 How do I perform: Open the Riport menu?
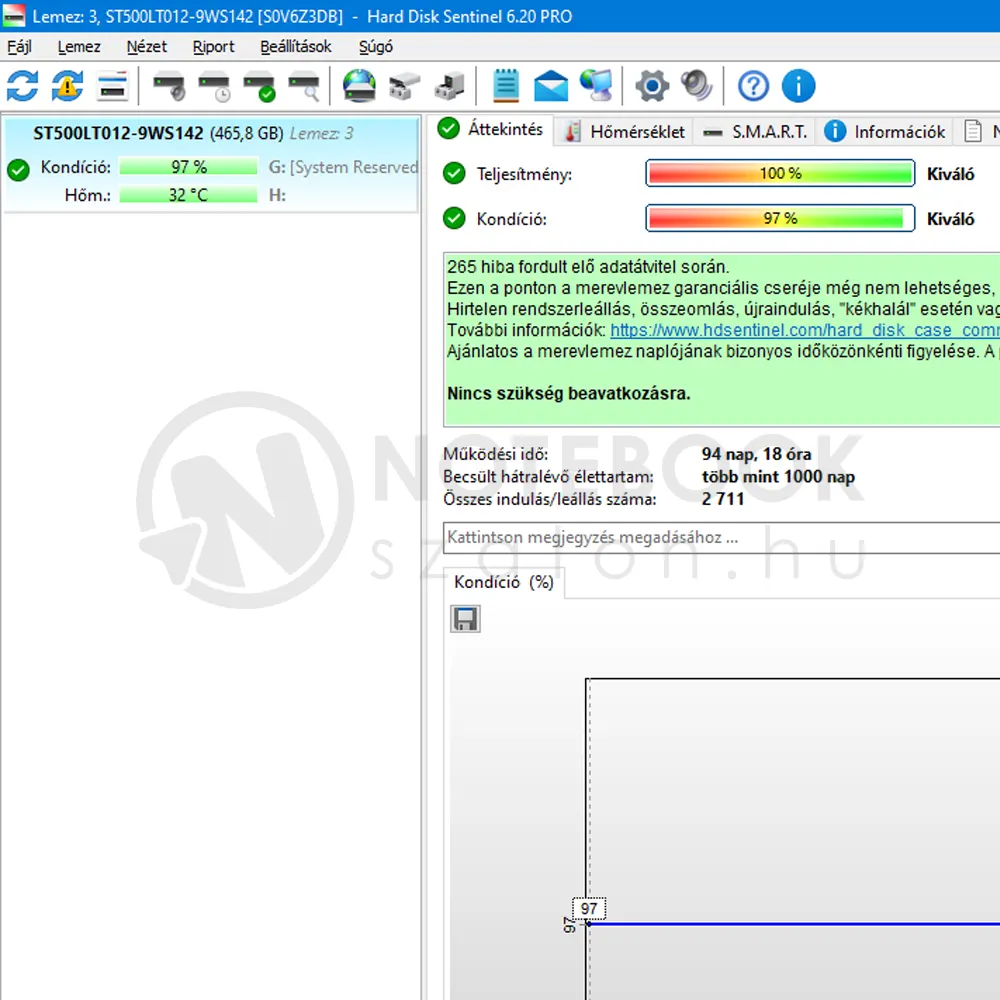[x=213, y=47]
